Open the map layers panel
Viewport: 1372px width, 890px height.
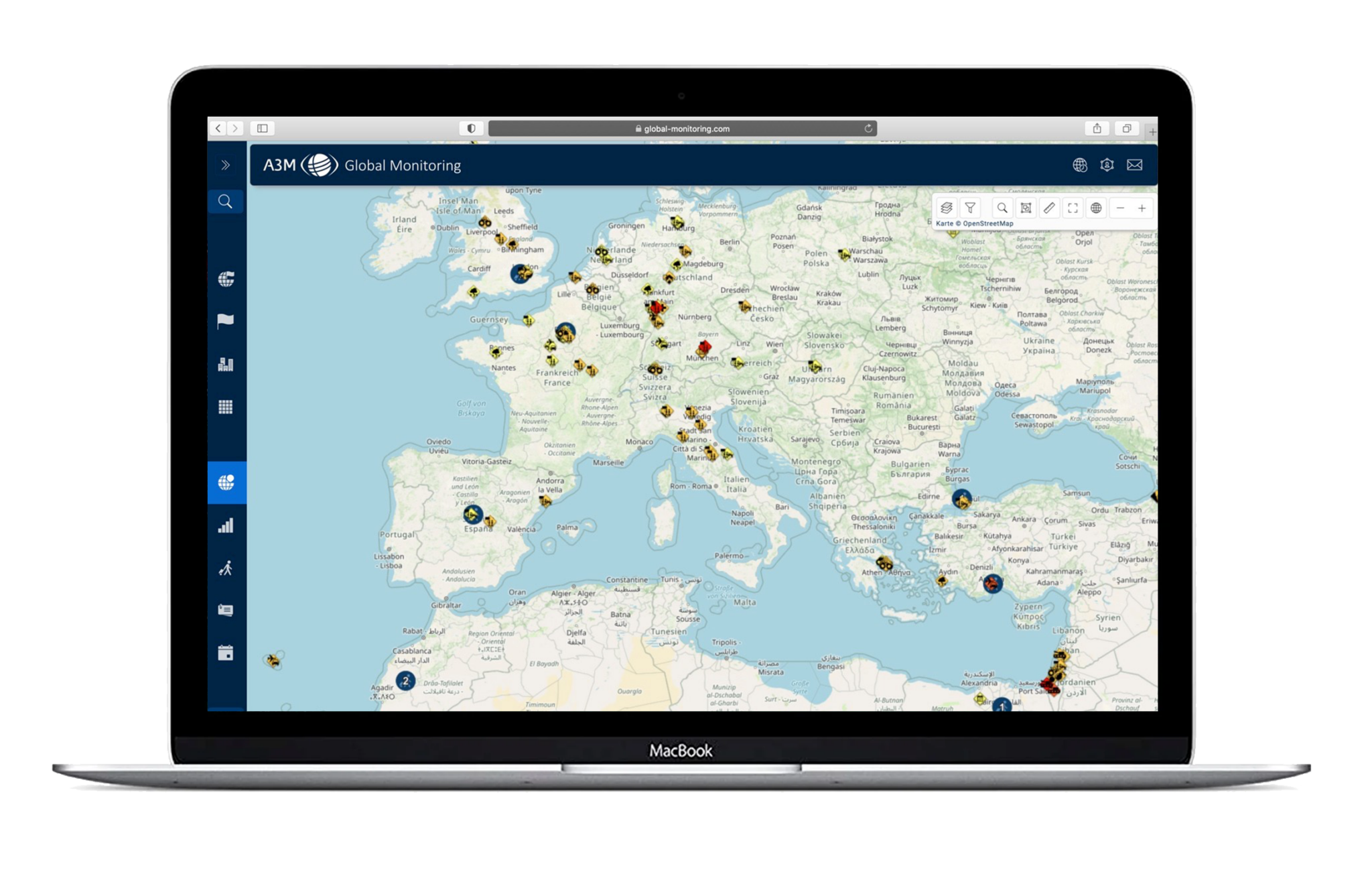coord(946,208)
